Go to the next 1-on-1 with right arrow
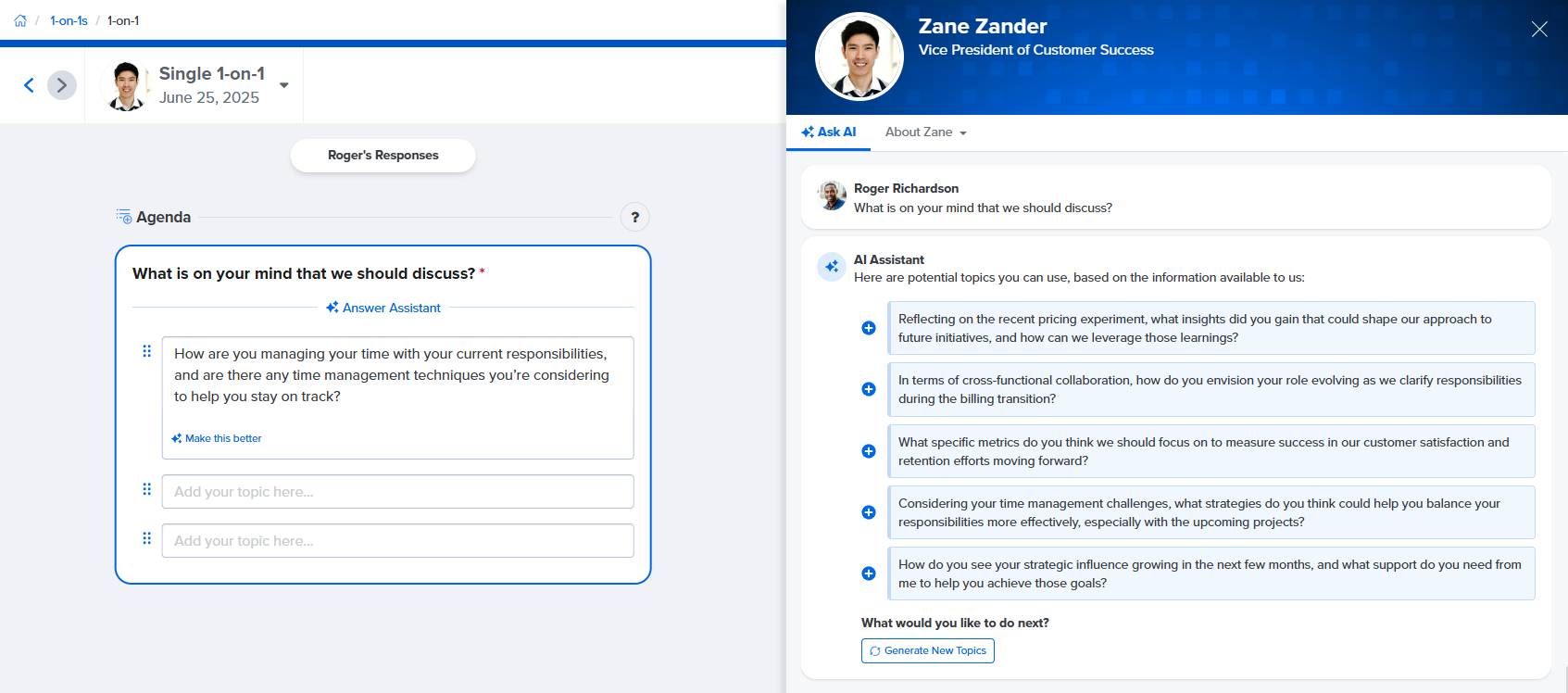 (62, 85)
